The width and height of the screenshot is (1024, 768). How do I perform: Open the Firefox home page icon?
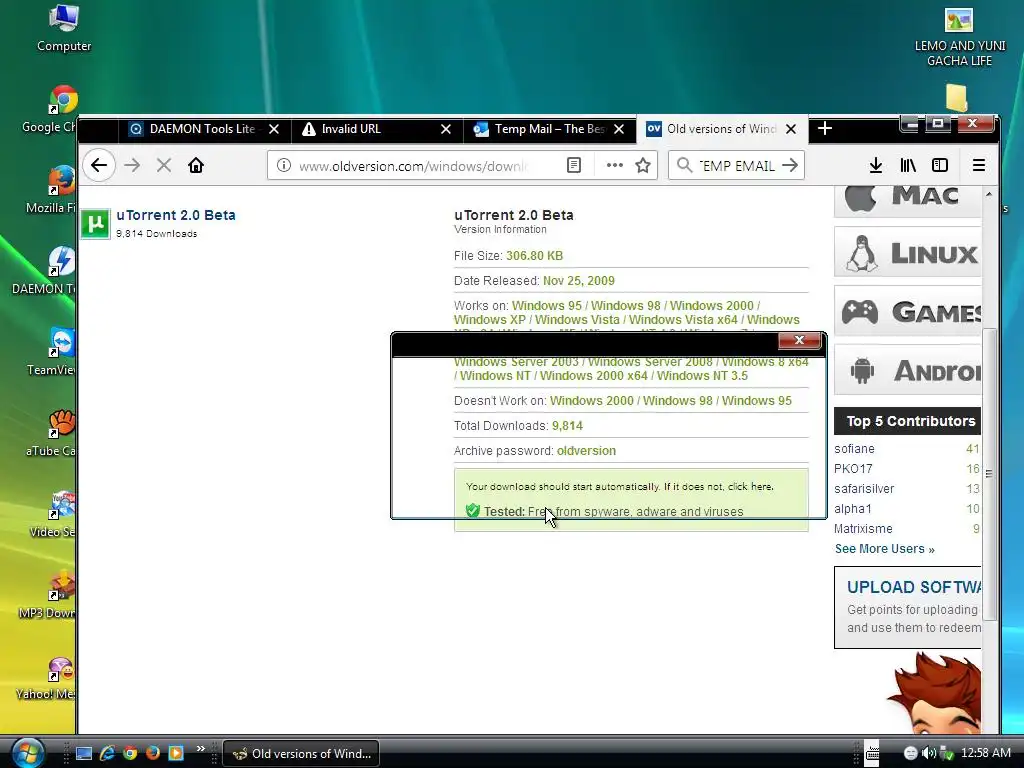pyautogui.click(x=196, y=165)
